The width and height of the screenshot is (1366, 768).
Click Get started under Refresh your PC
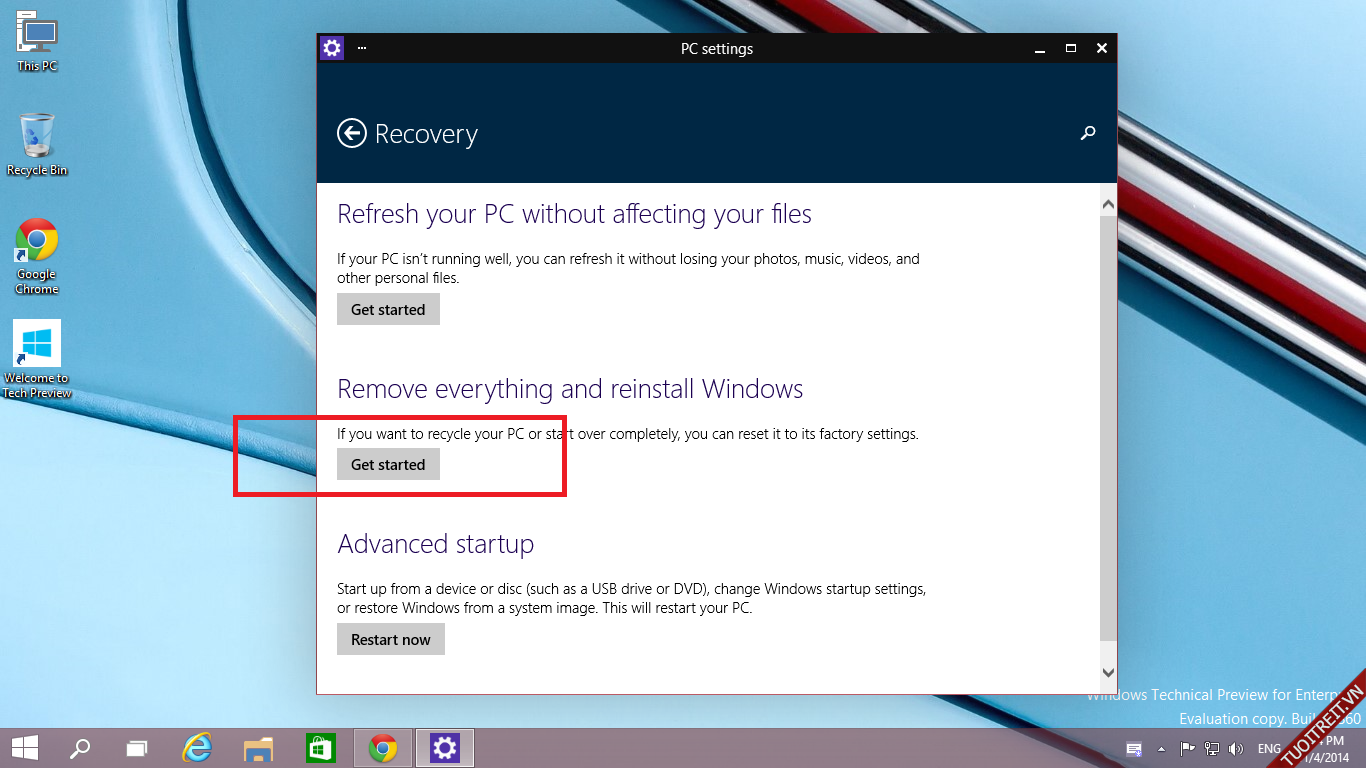click(388, 310)
